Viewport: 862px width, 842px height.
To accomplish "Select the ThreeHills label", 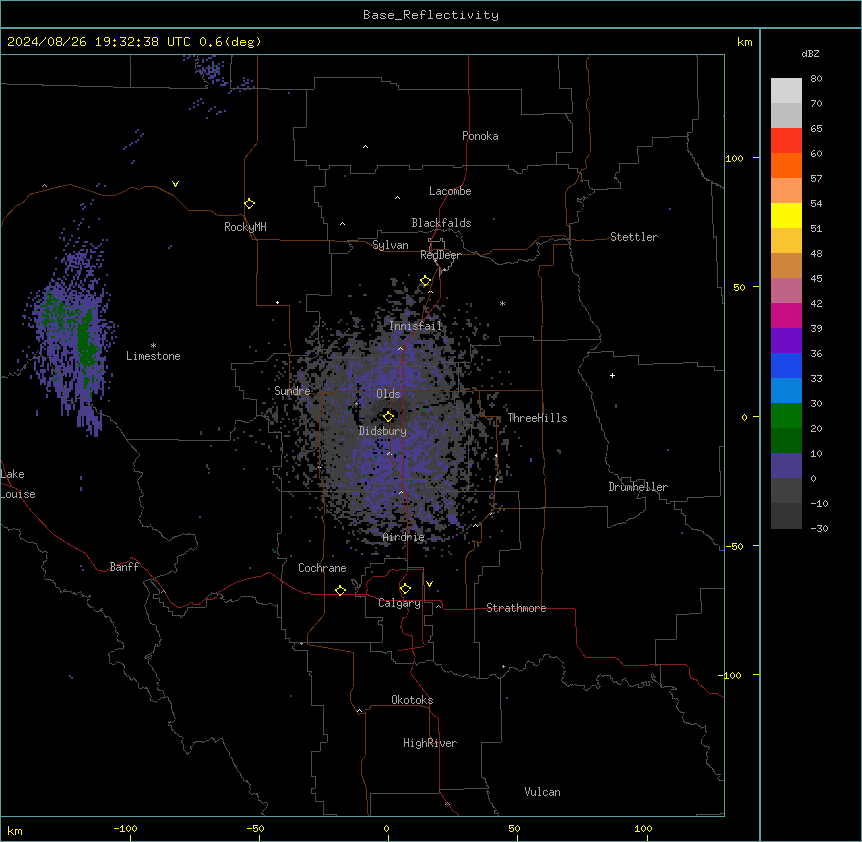I will coord(537,418).
